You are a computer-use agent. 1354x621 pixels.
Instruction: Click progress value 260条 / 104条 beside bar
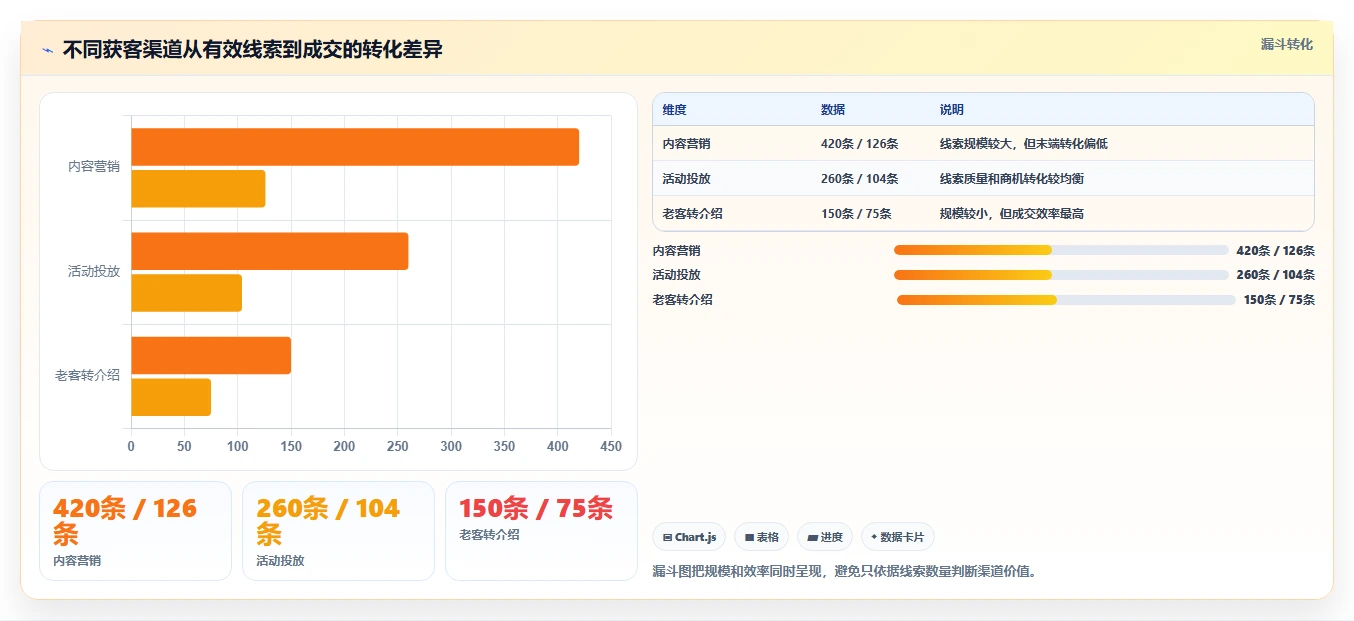click(1275, 275)
